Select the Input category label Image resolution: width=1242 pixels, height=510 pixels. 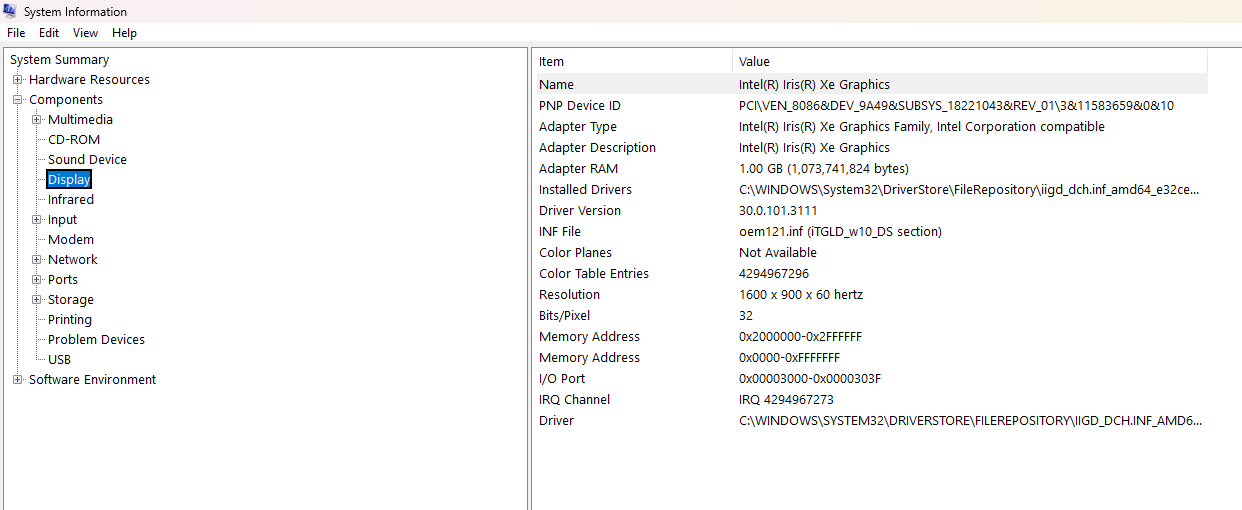[62, 220]
